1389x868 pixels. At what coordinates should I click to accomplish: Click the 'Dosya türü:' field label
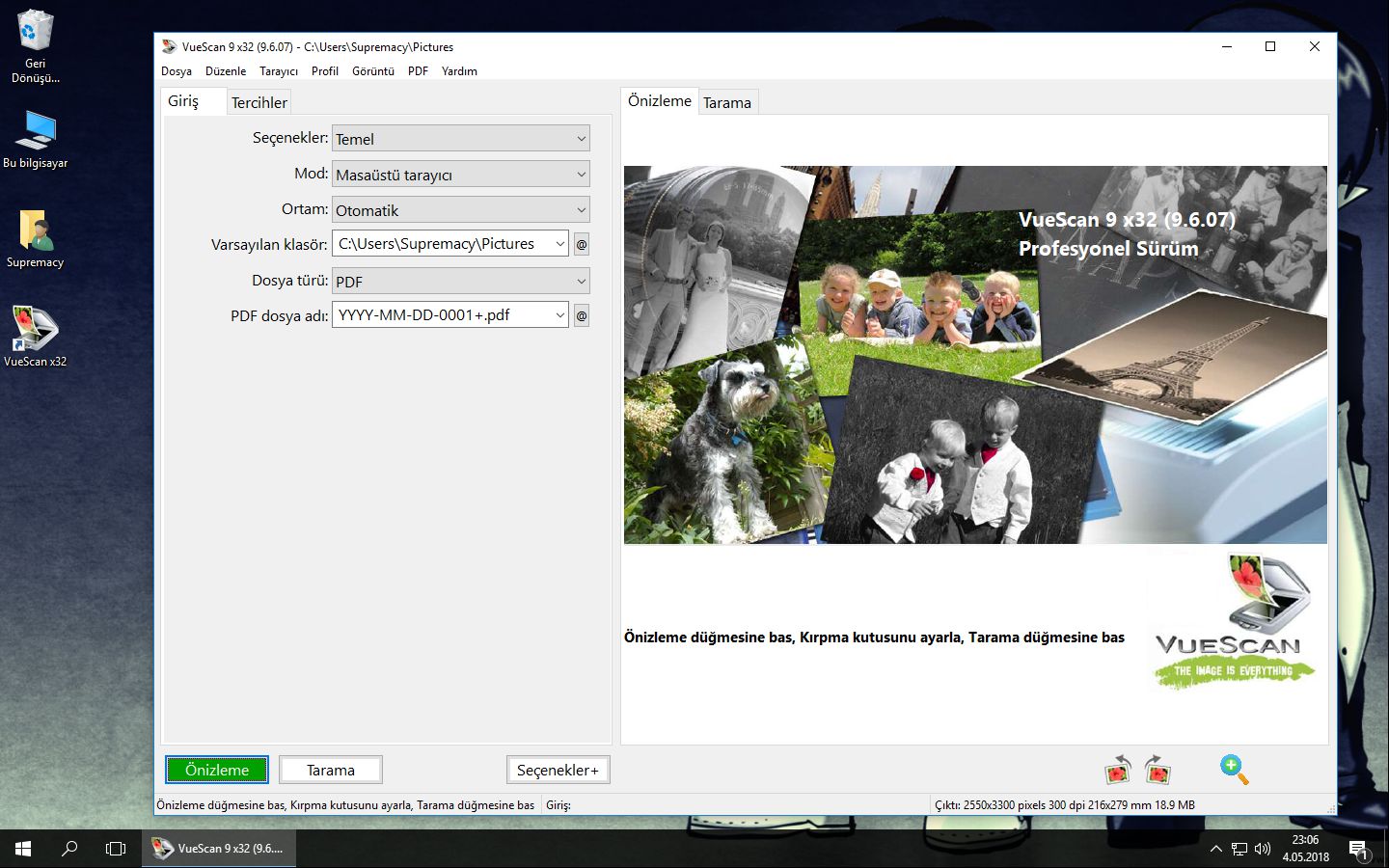coord(290,281)
